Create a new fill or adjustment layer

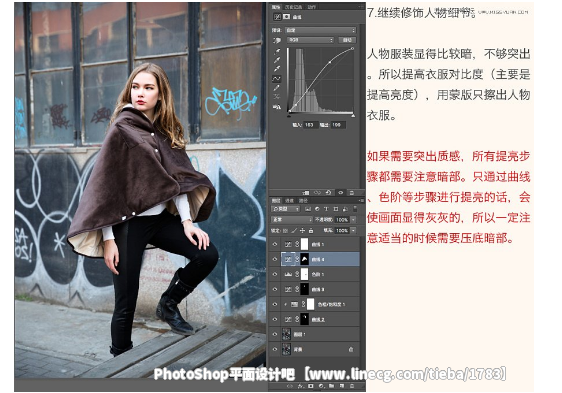point(321,386)
